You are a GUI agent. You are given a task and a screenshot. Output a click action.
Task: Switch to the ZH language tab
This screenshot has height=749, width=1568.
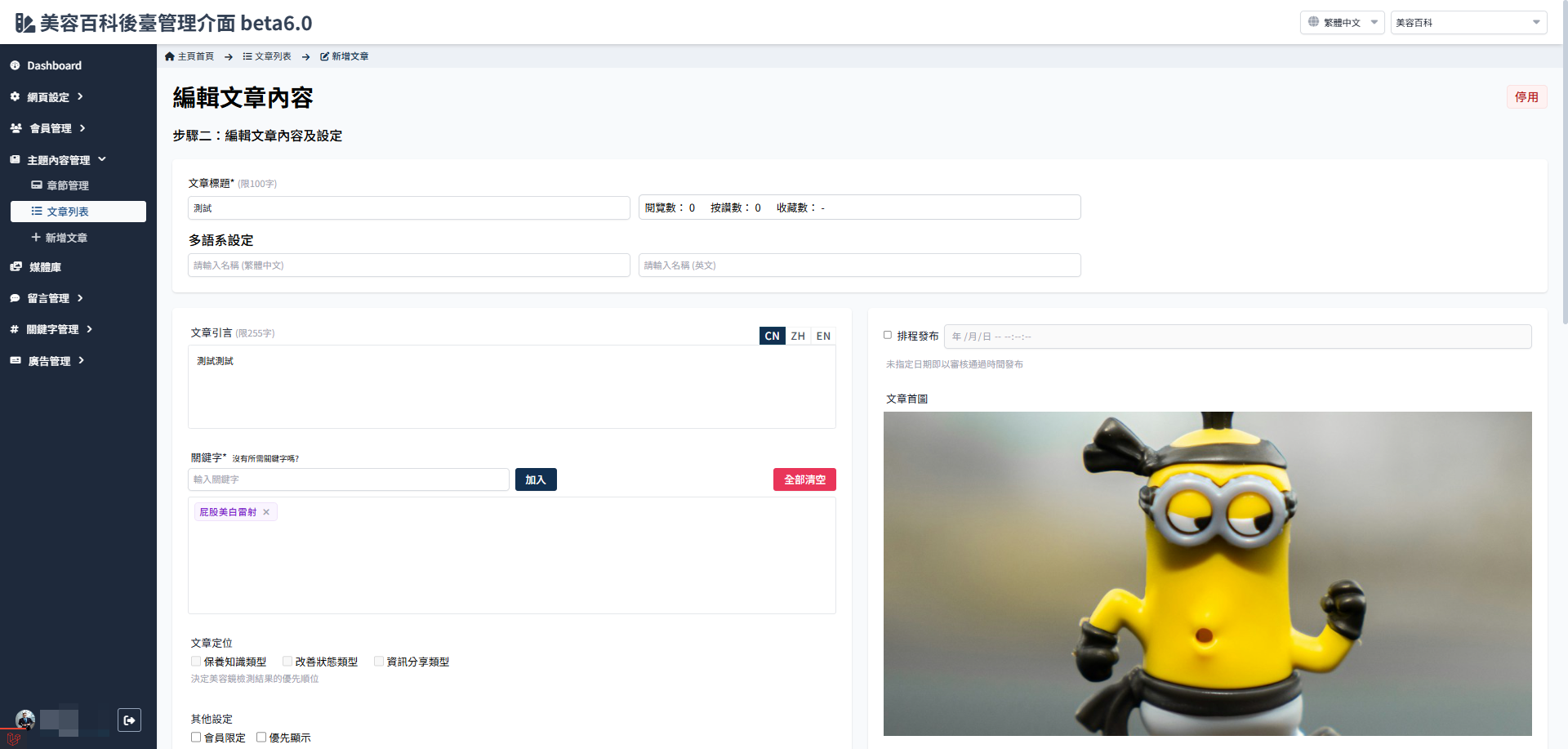click(x=798, y=336)
